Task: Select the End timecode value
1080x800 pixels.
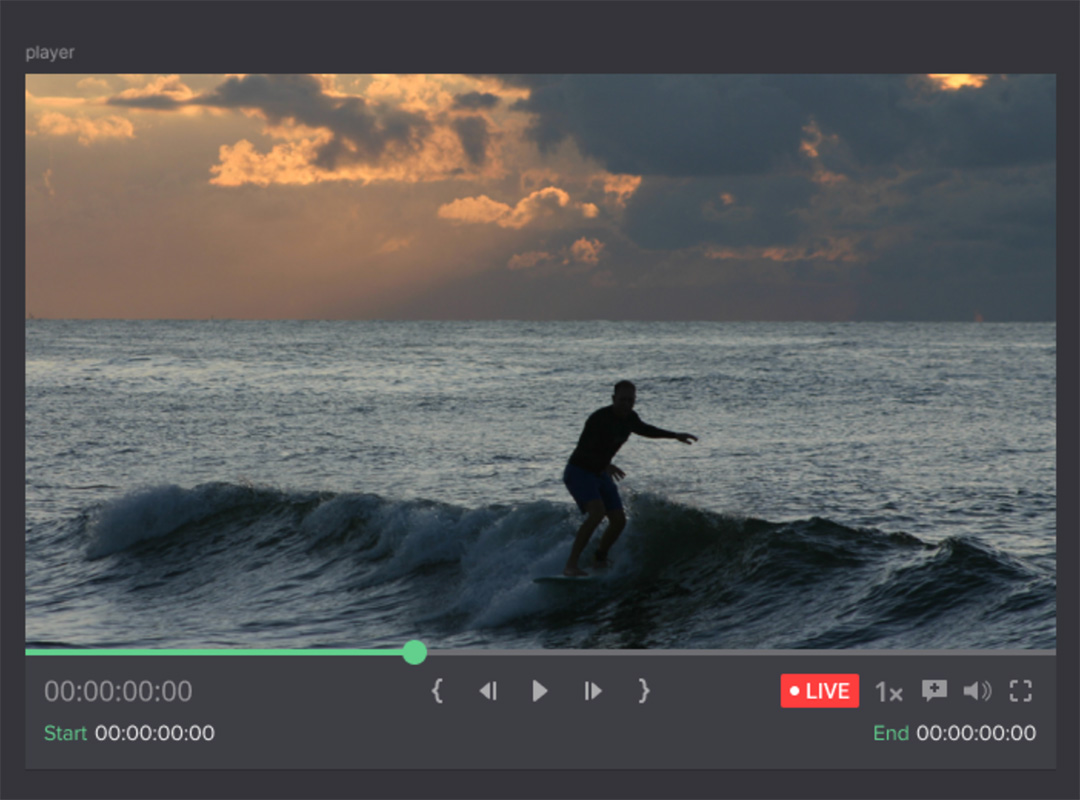Action: [976, 733]
